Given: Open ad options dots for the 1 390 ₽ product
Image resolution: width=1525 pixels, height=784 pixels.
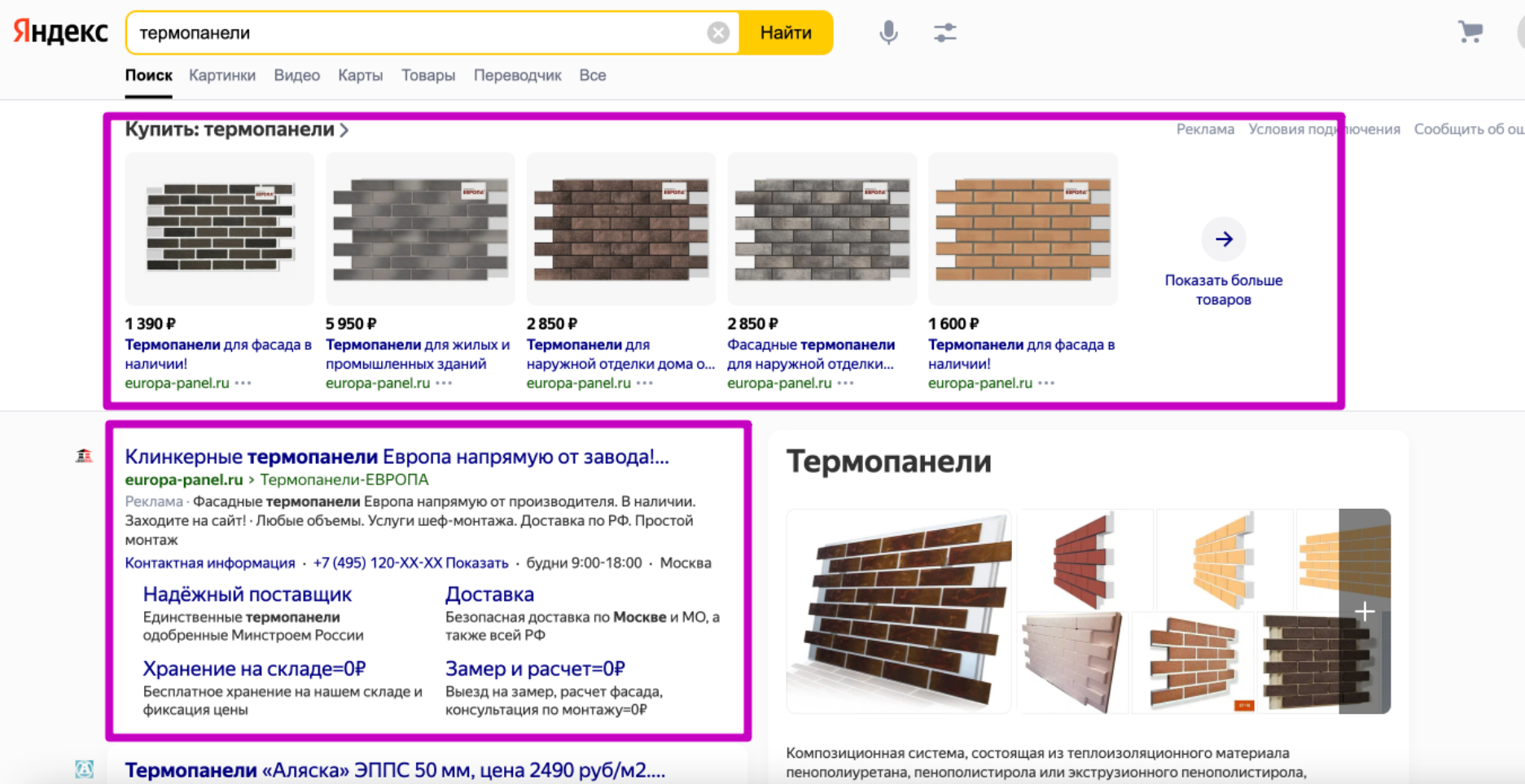Looking at the screenshot, I should (243, 383).
